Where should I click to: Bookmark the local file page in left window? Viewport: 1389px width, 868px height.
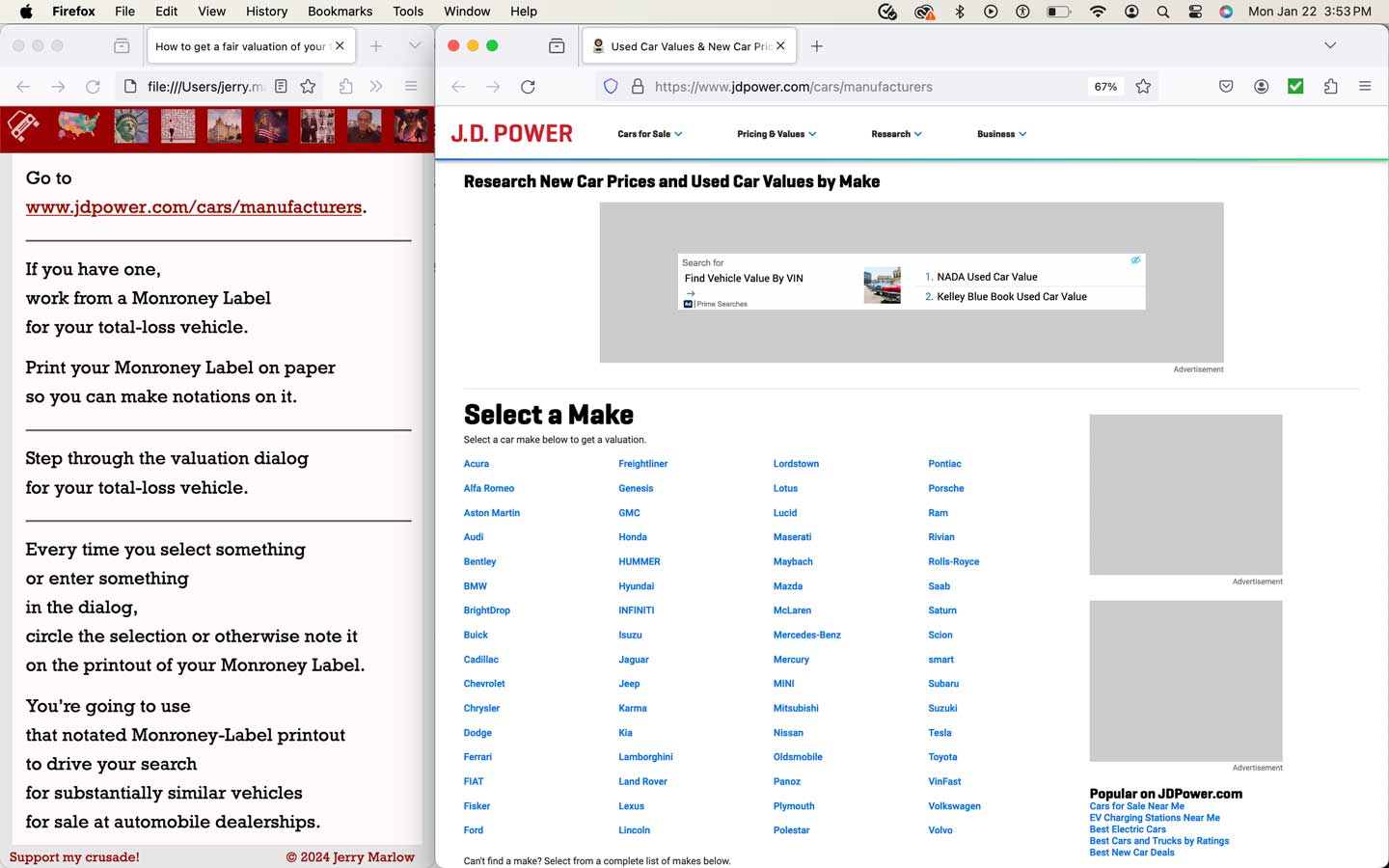click(308, 87)
